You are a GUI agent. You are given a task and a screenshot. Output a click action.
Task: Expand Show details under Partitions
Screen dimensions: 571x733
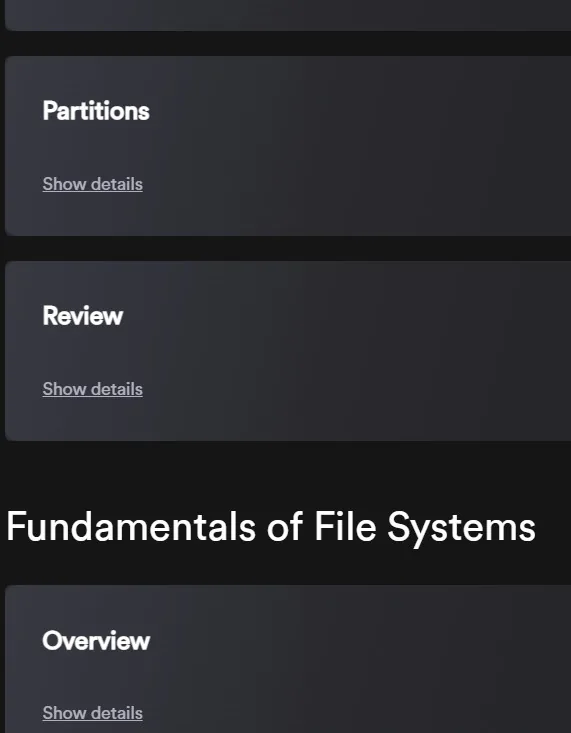click(93, 184)
